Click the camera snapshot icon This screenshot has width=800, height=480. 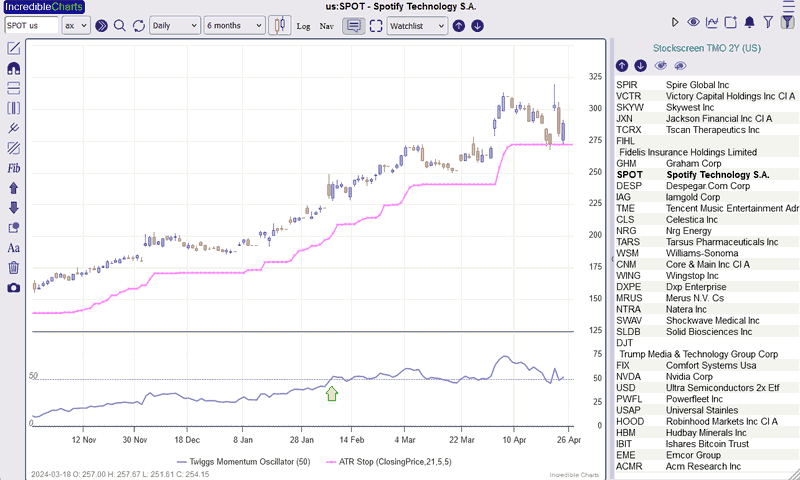click(x=14, y=288)
